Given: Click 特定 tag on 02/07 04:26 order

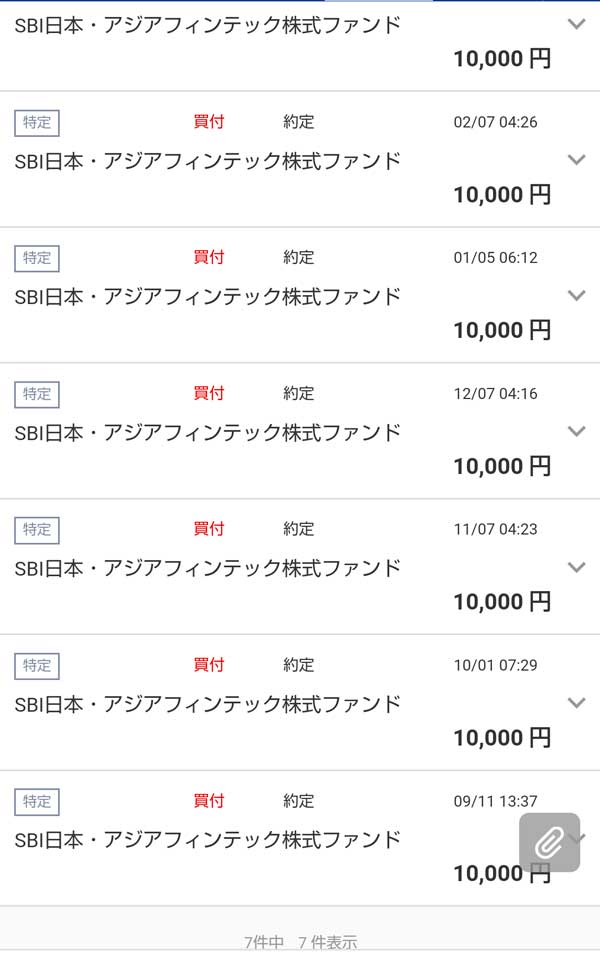Looking at the screenshot, I should [x=37, y=122].
